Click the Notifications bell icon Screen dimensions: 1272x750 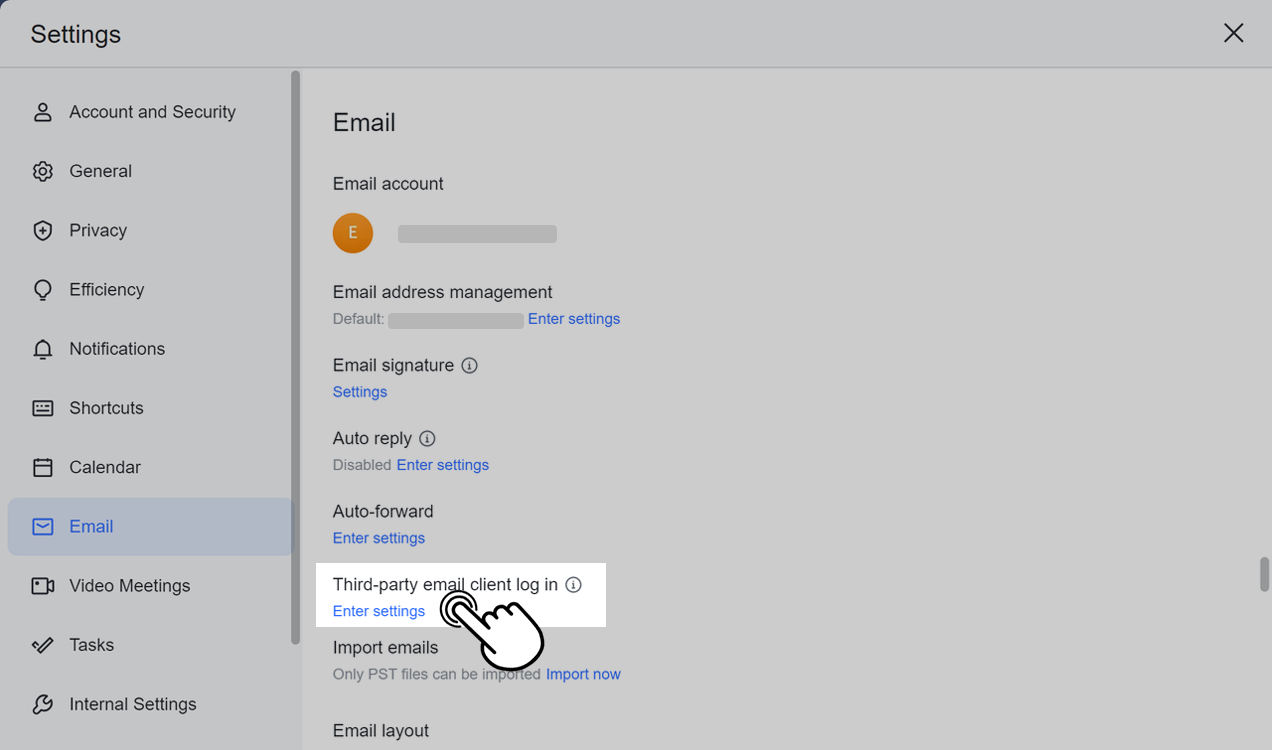point(42,349)
